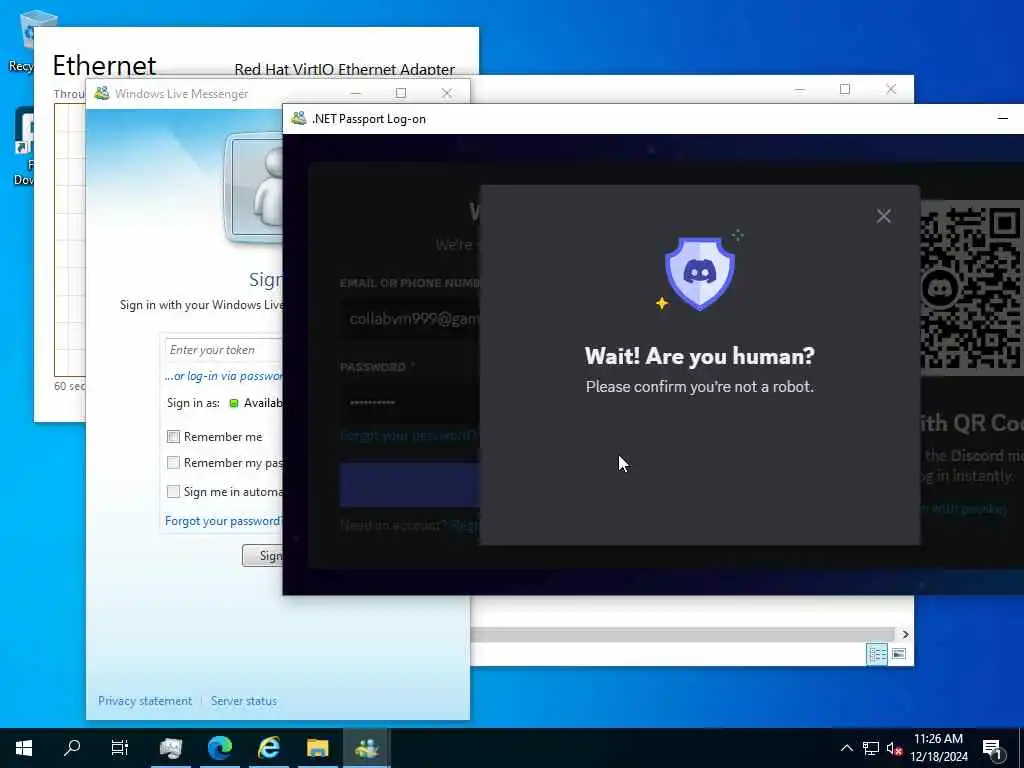
Task: Click the Ethernet heading in Task Manager
Action: pos(104,66)
